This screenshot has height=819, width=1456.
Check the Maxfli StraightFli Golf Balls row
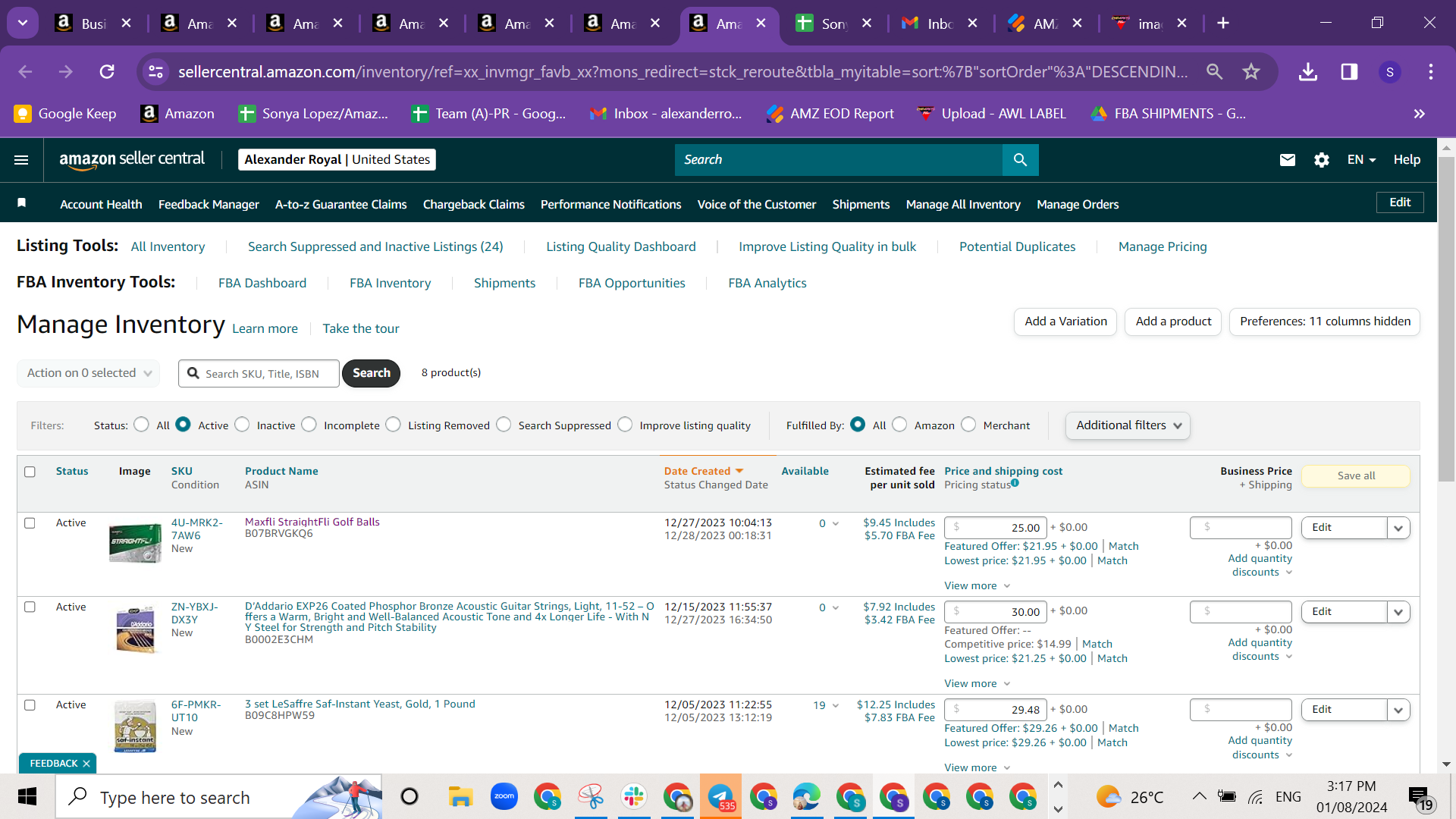click(x=30, y=523)
